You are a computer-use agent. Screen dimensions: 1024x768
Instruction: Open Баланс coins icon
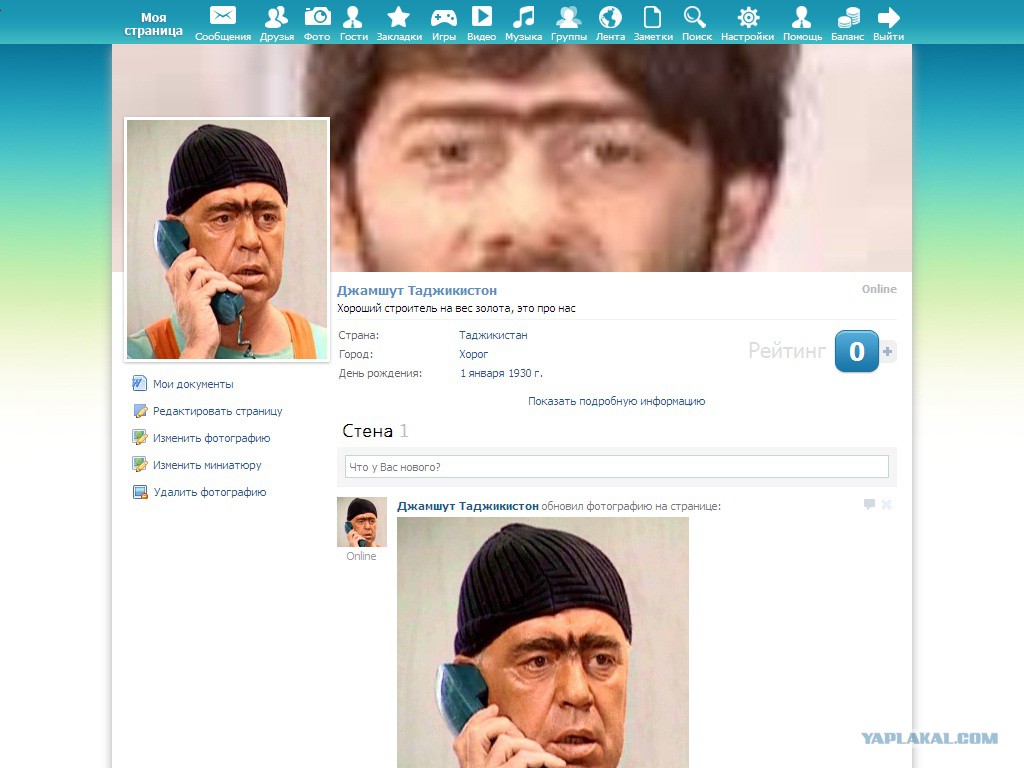click(x=848, y=17)
